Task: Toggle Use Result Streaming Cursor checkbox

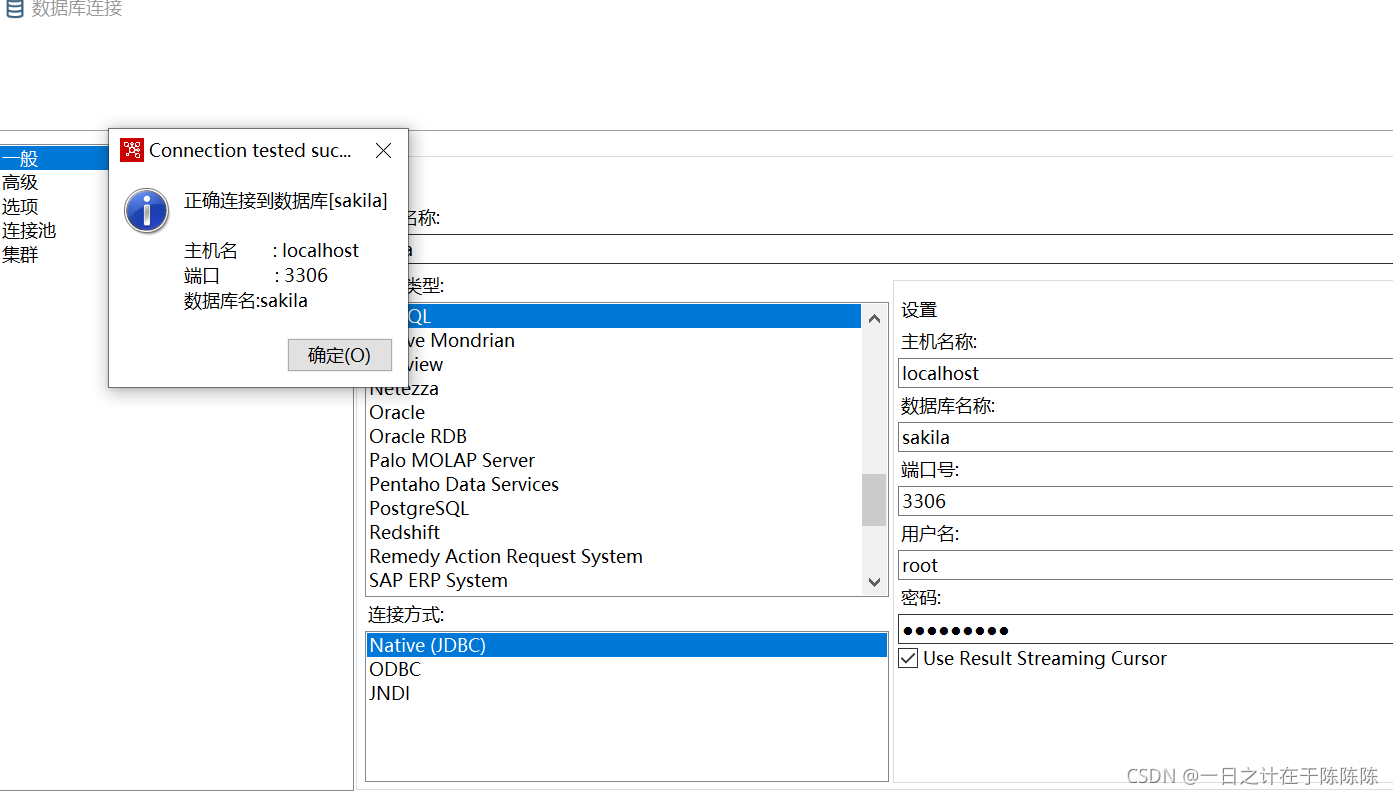Action: coord(908,659)
